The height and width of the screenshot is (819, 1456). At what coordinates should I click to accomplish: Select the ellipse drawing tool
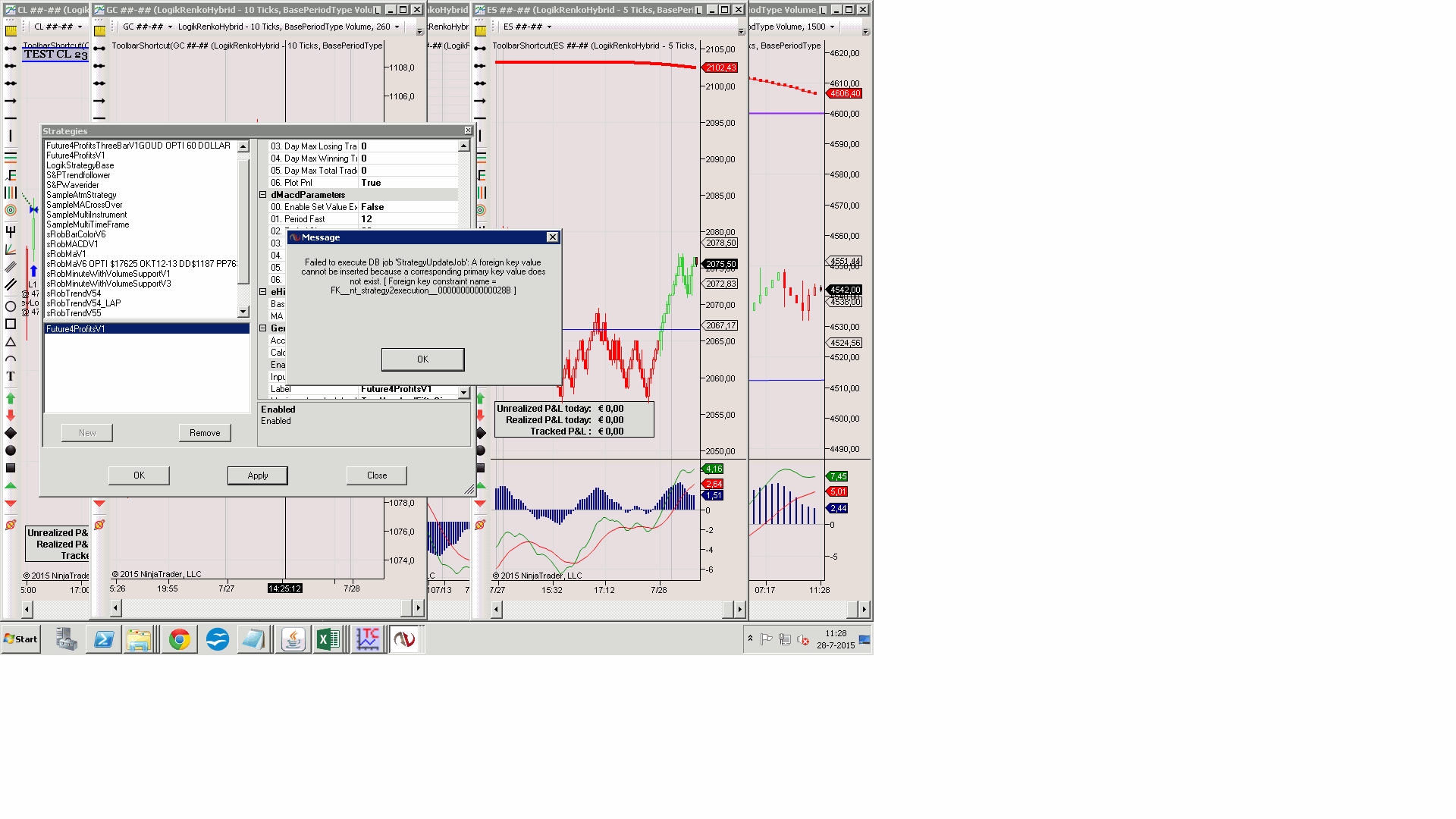click(x=11, y=306)
